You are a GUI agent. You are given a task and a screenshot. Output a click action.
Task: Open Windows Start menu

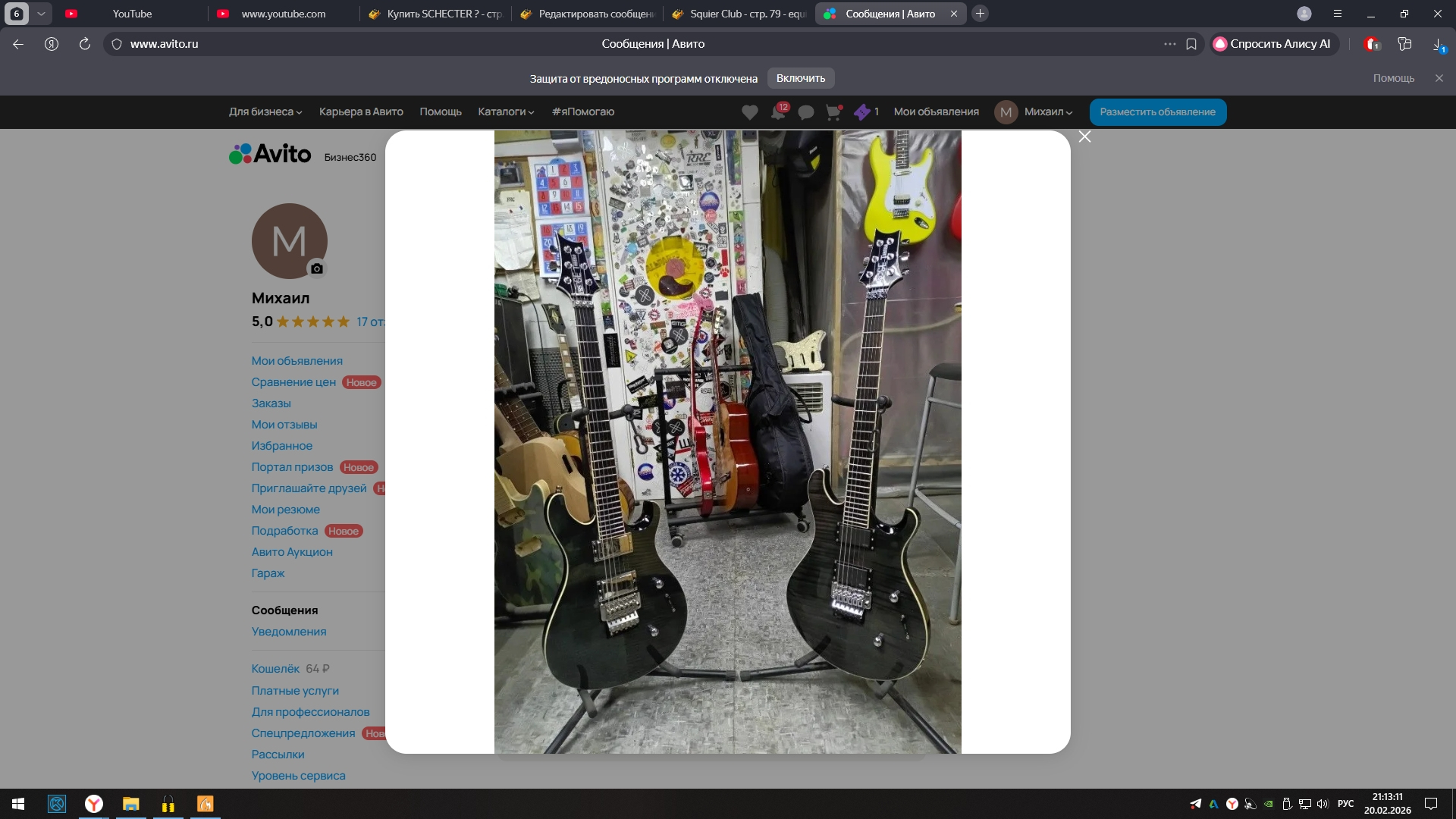tap(18, 804)
